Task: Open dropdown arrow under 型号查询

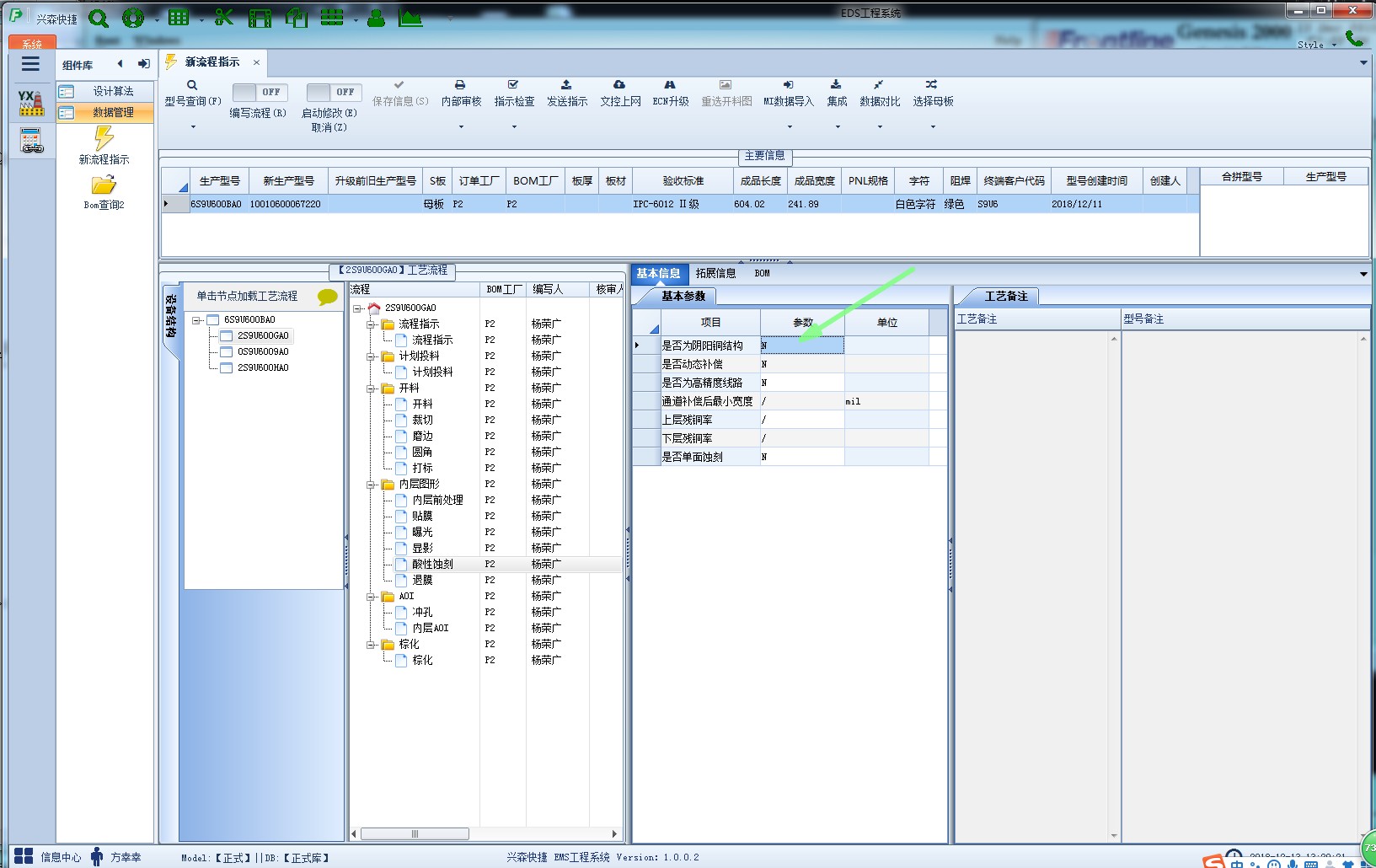Action: [193, 127]
